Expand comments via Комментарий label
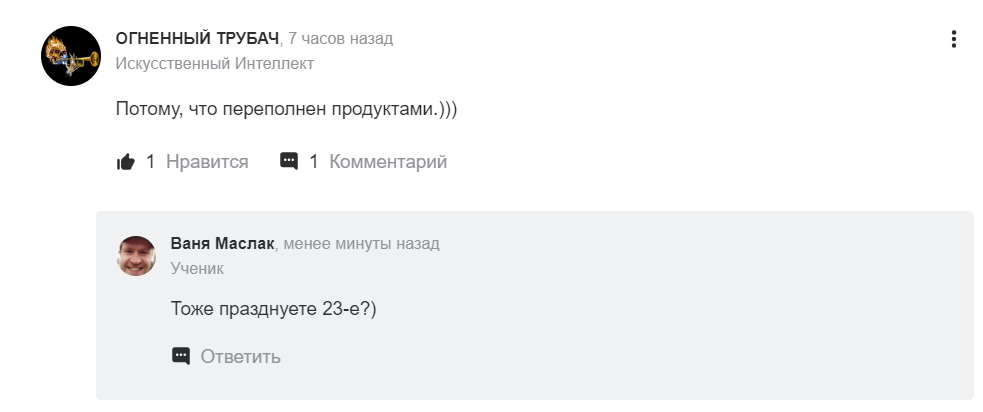 tap(388, 162)
